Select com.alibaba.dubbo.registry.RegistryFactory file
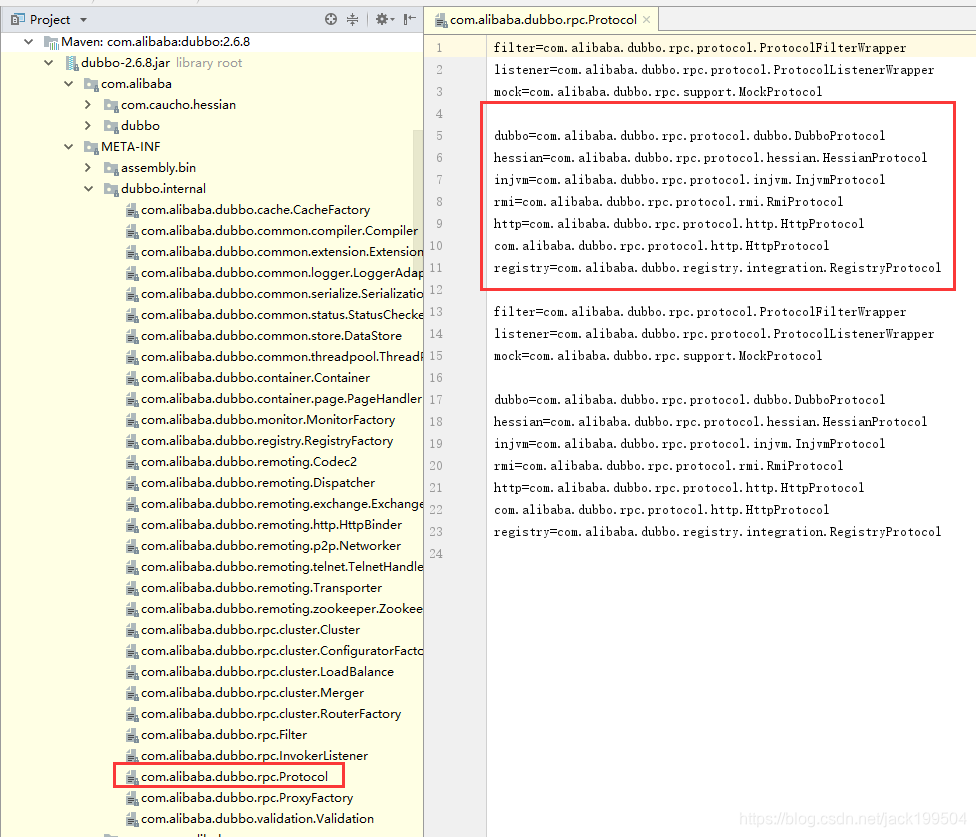 tap(267, 441)
